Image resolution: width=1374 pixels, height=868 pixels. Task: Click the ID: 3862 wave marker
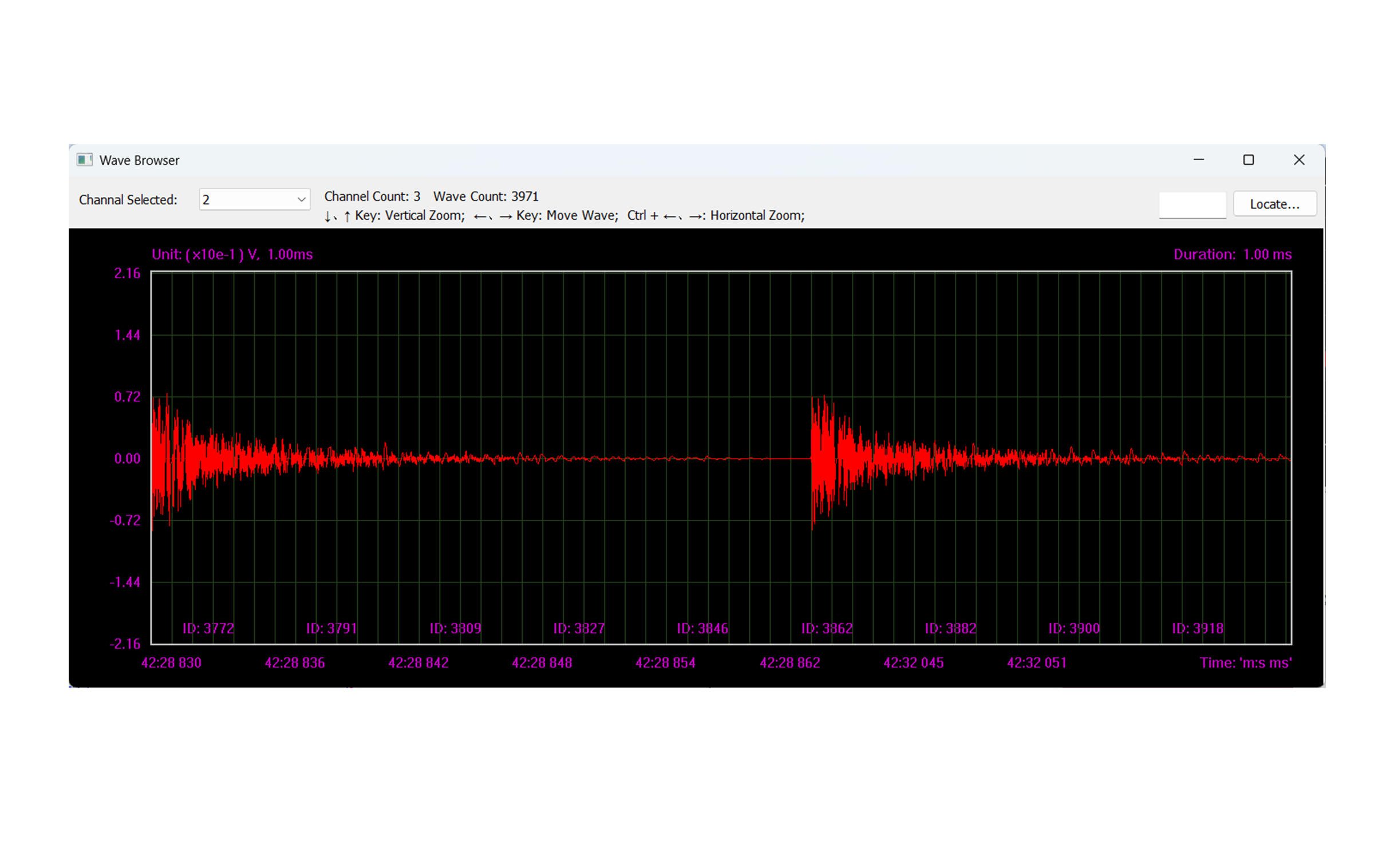click(x=826, y=628)
